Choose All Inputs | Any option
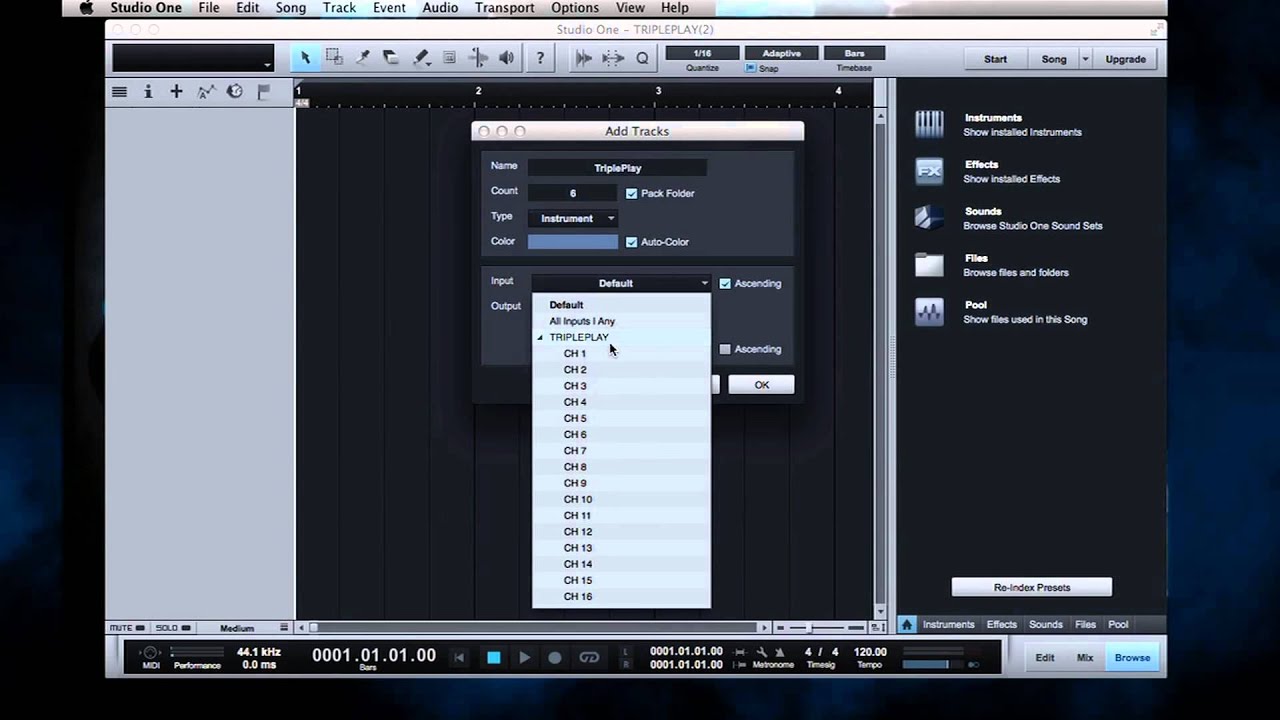Viewport: 1280px width, 720px height. pyautogui.click(x=622, y=321)
